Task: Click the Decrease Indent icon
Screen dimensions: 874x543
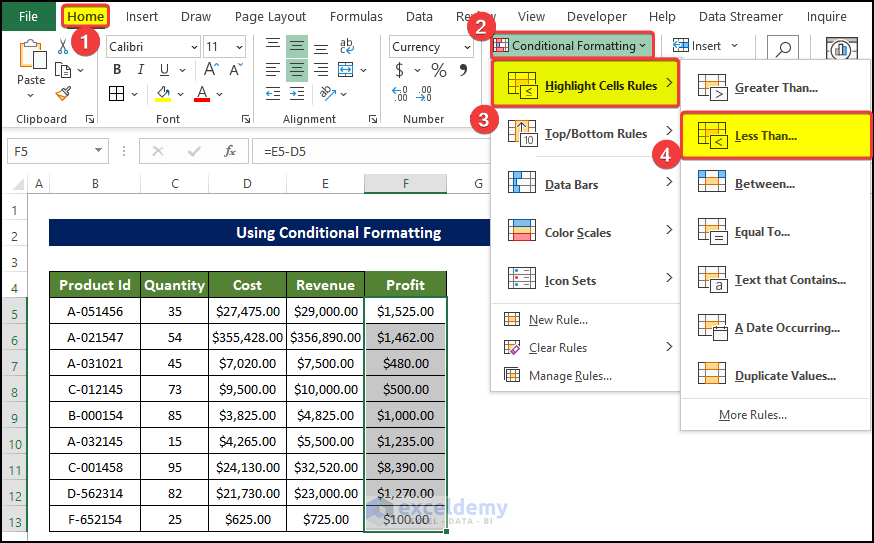Action: (x=273, y=94)
